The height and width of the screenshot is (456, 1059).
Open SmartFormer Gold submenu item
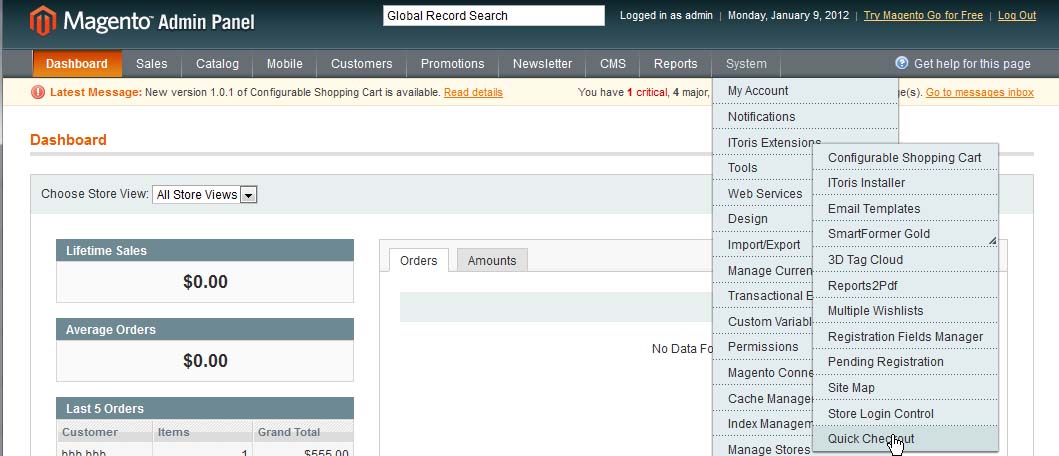click(905, 234)
